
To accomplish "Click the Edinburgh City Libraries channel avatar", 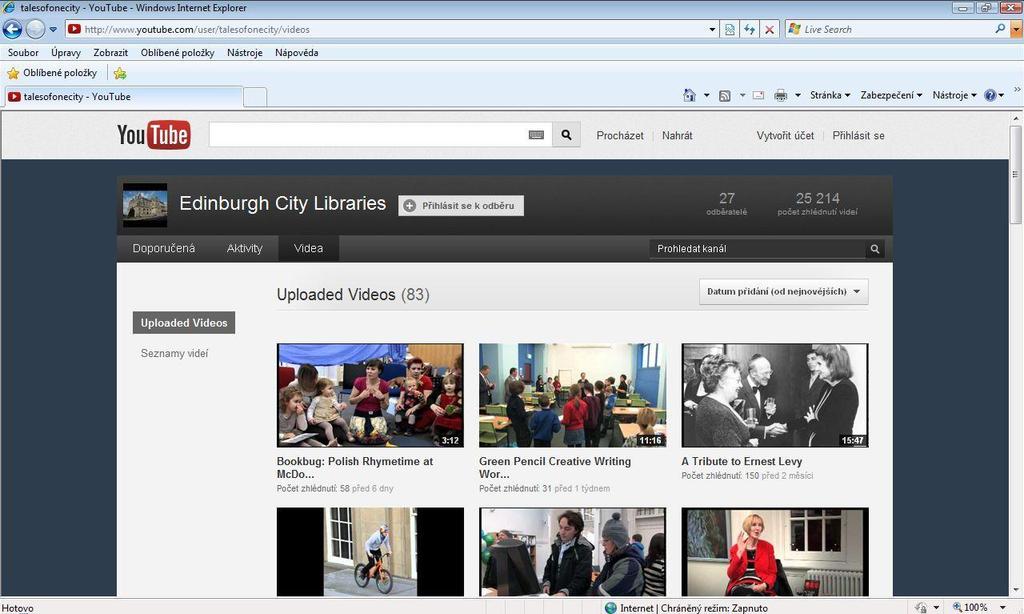I will pyautogui.click(x=145, y=205).
